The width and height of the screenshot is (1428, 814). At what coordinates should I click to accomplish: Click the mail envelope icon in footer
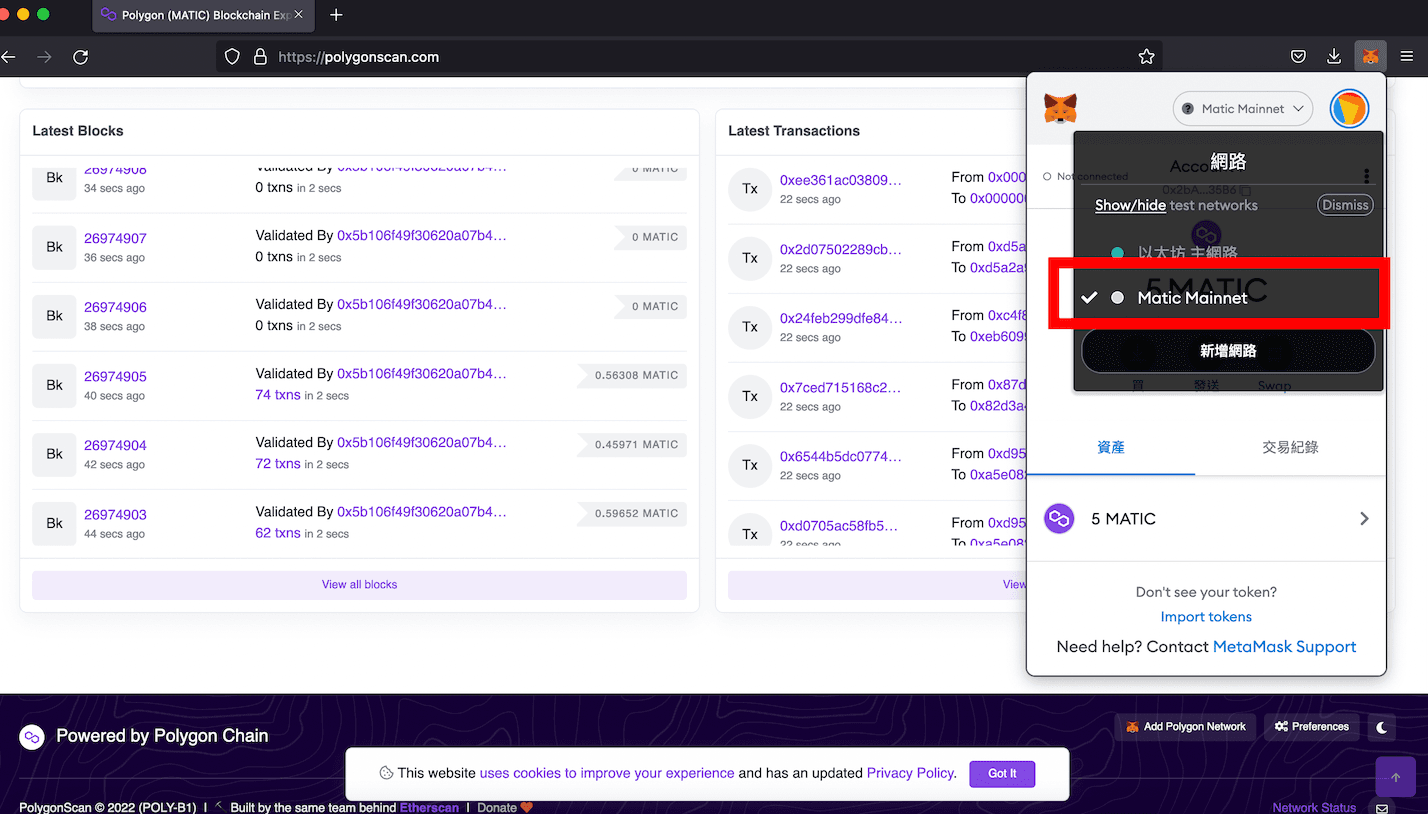[x=1382, y=808]
